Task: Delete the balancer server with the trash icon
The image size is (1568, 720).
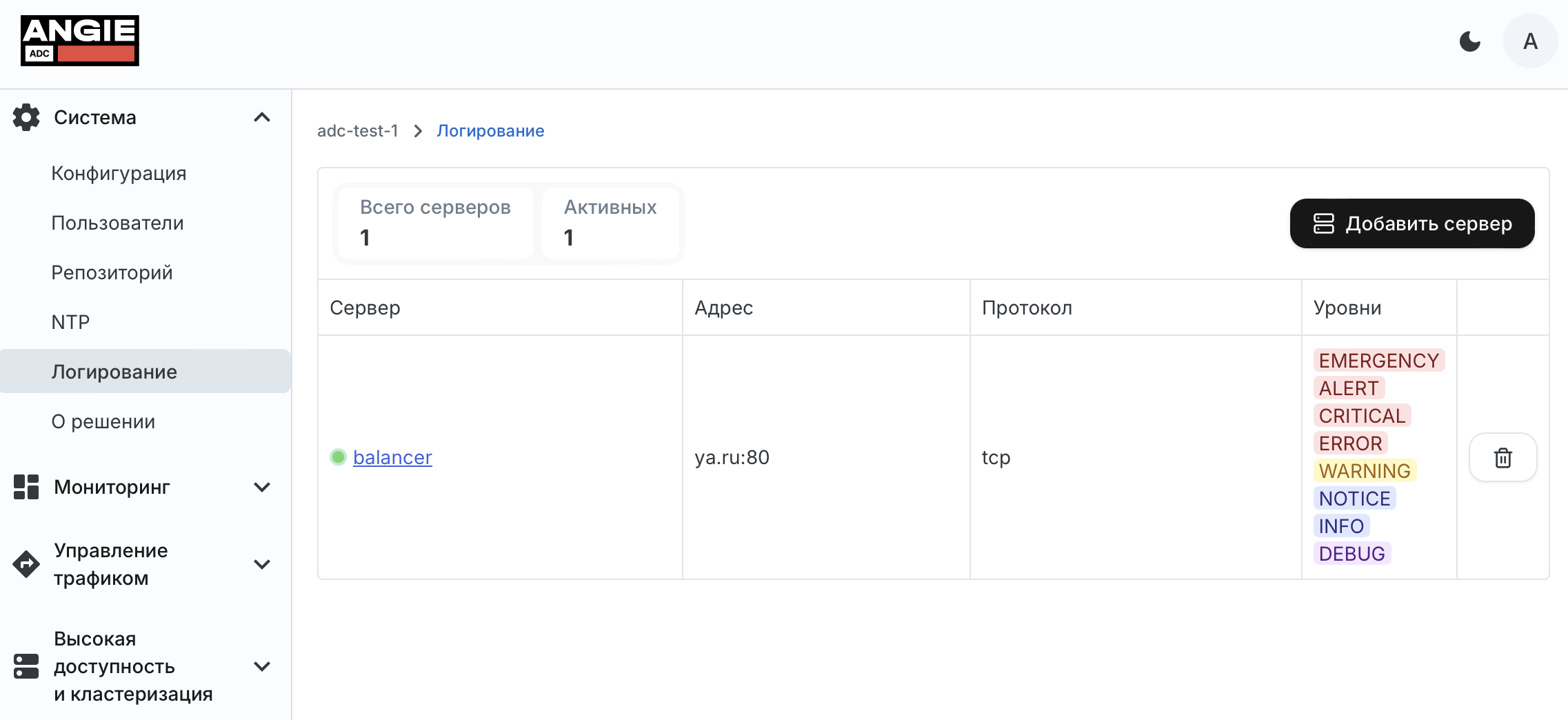Action: click(1502, 457)
